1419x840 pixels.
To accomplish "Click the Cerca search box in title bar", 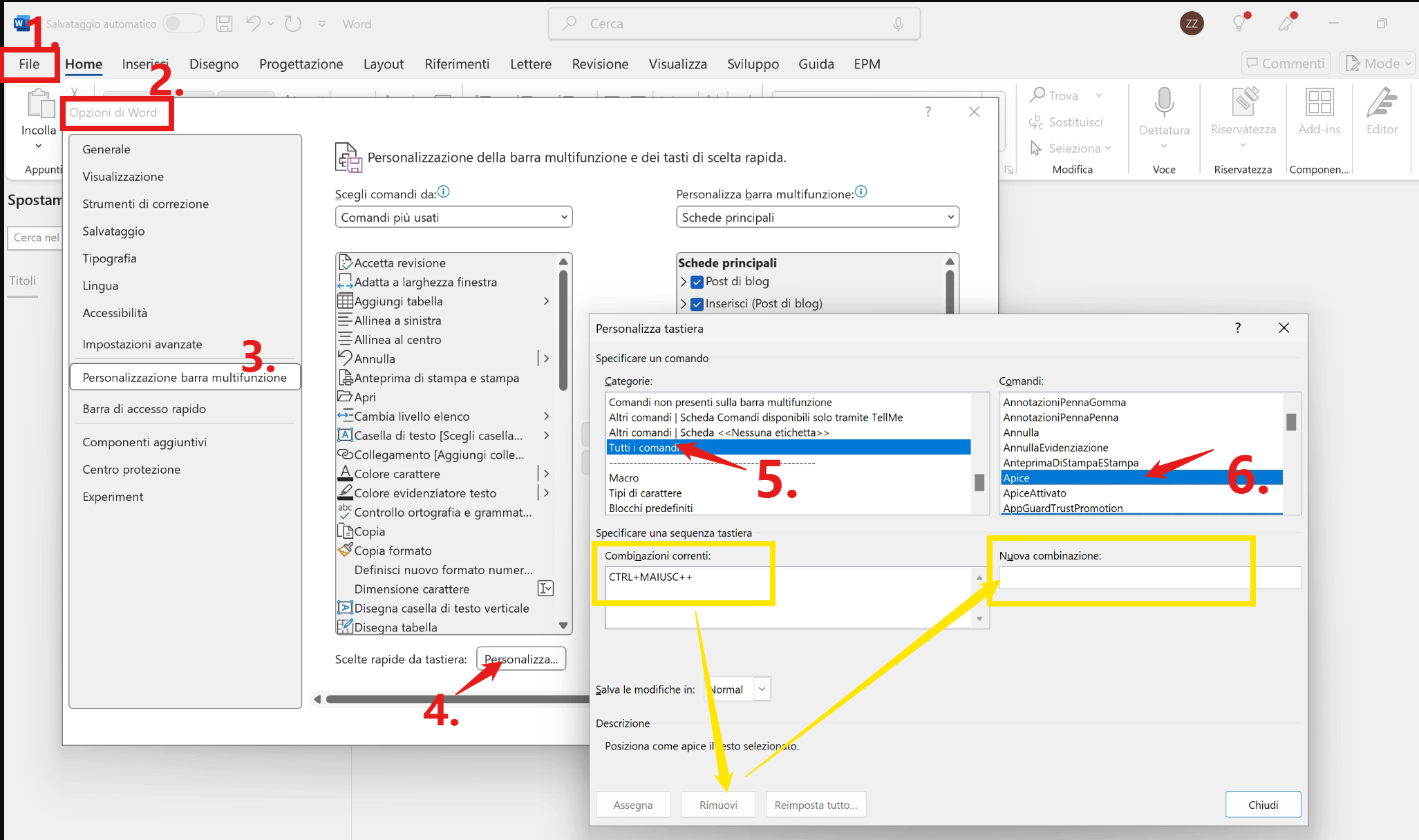I will coord(734,23).
